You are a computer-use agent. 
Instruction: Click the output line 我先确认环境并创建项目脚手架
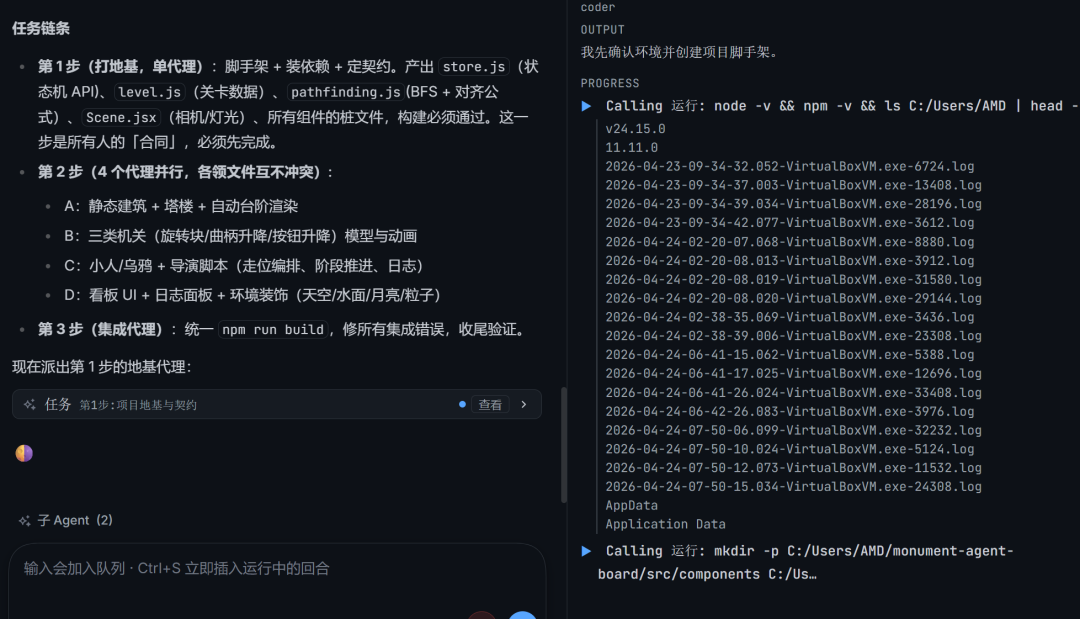pos(680,52)
